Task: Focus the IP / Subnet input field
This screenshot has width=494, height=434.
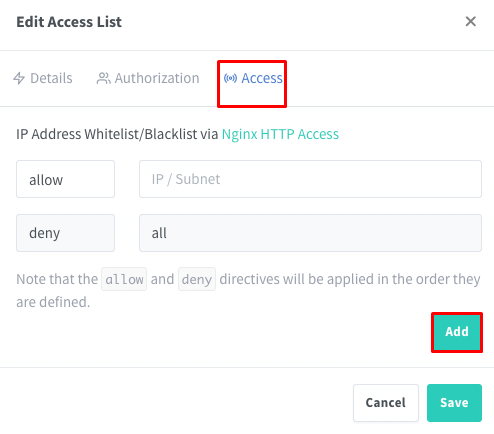Action: (310, 179)
